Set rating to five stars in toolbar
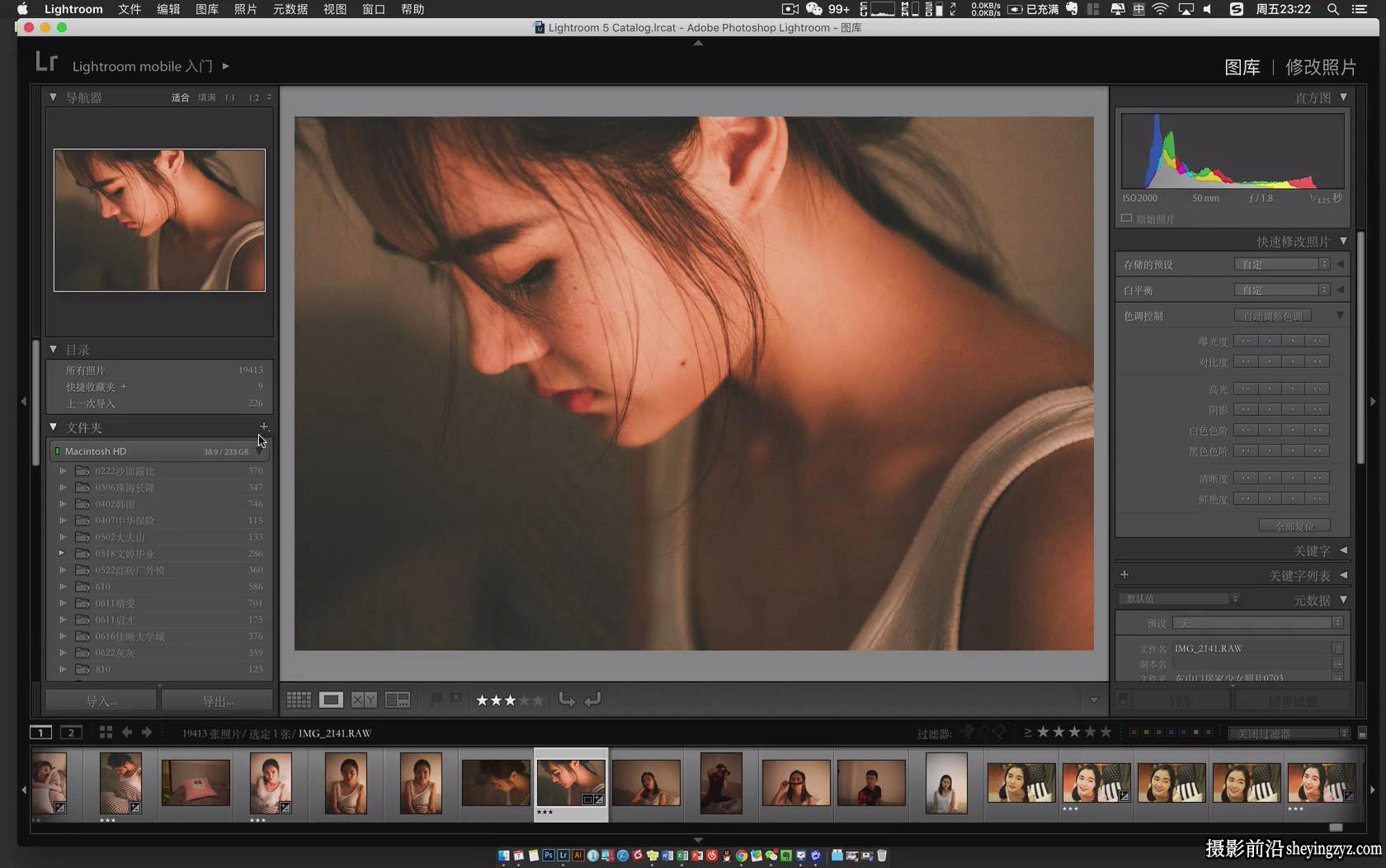The image size is (1386, 868). pos(538,700)
